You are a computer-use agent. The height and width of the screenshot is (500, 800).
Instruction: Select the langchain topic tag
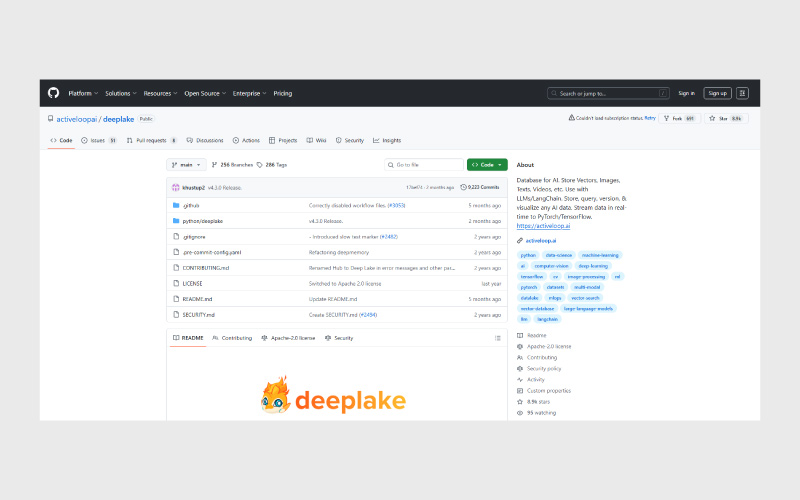click(547, 319)
